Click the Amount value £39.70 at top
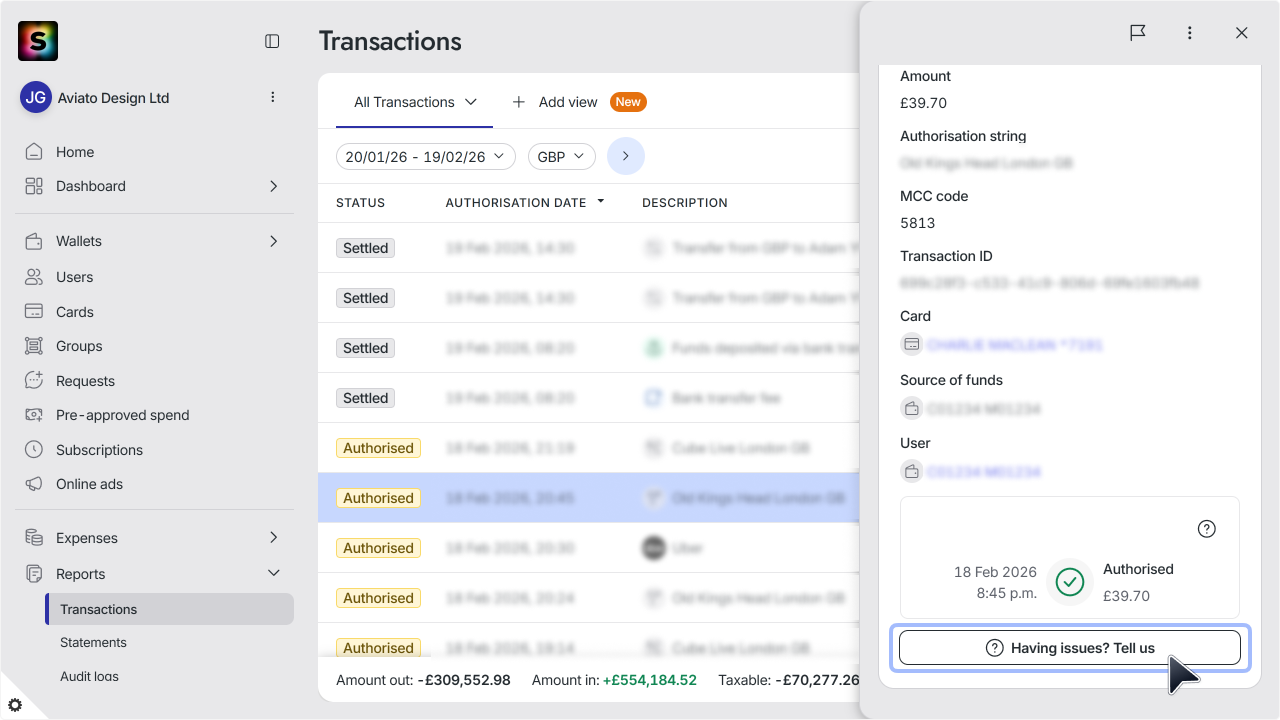The image size is (1280, 720). click(923, 103)
